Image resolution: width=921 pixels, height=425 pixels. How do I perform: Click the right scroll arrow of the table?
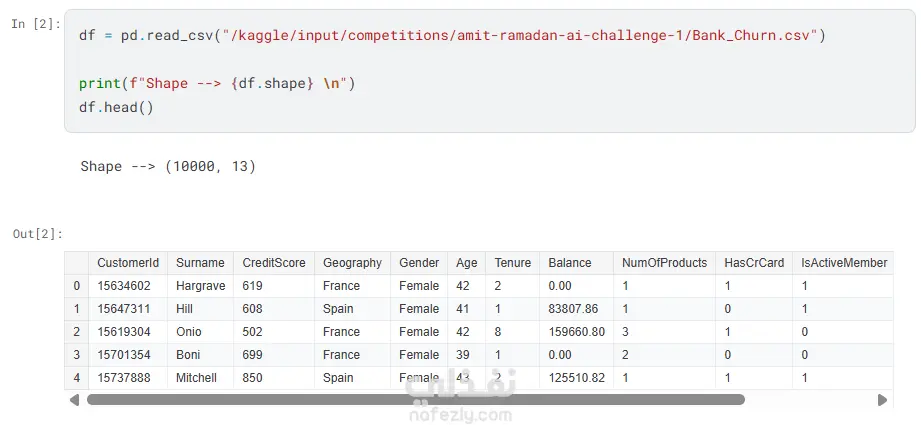tap(882, 400)
